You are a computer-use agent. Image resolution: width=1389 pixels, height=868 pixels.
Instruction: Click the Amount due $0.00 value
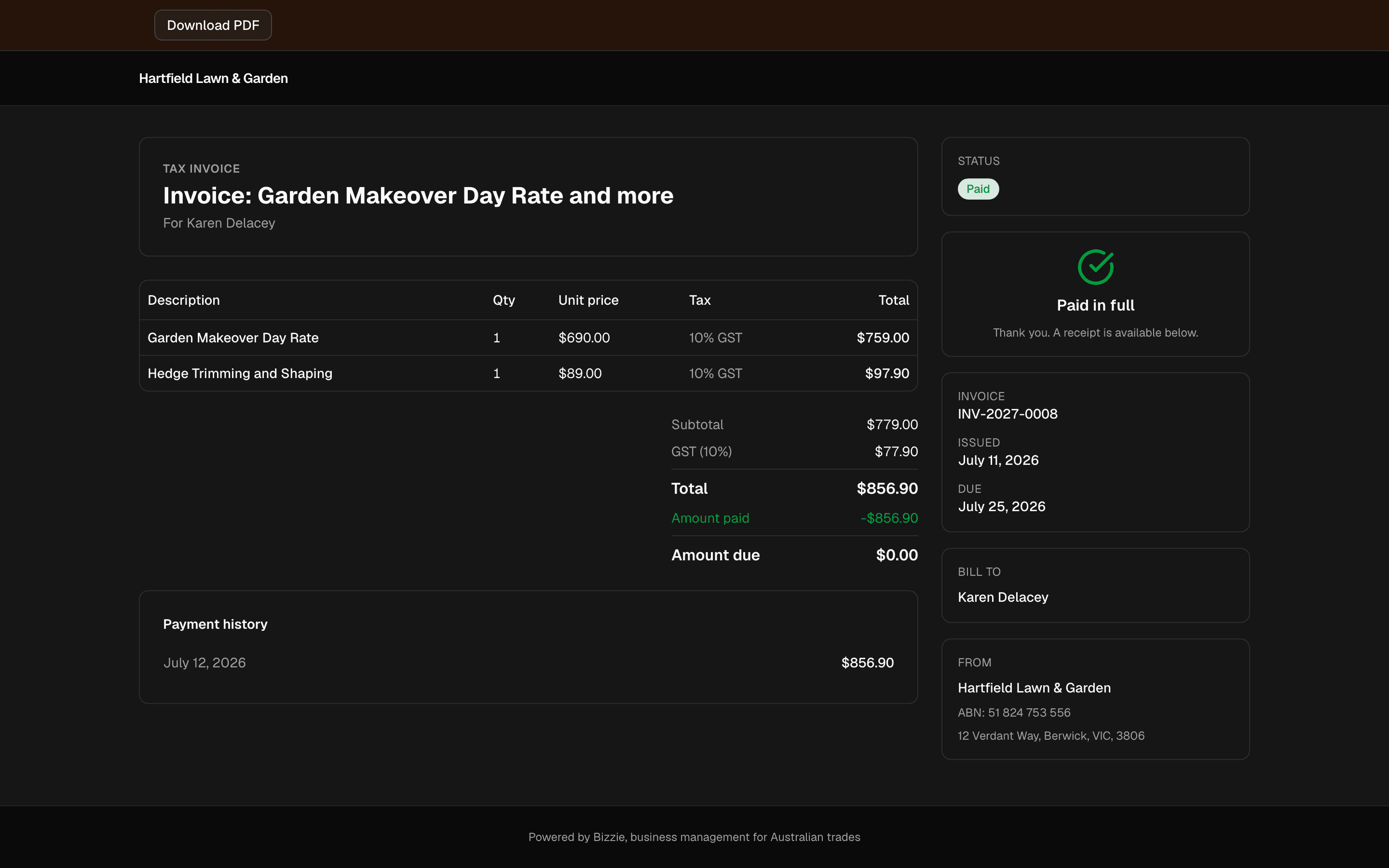tap(897, 555)
